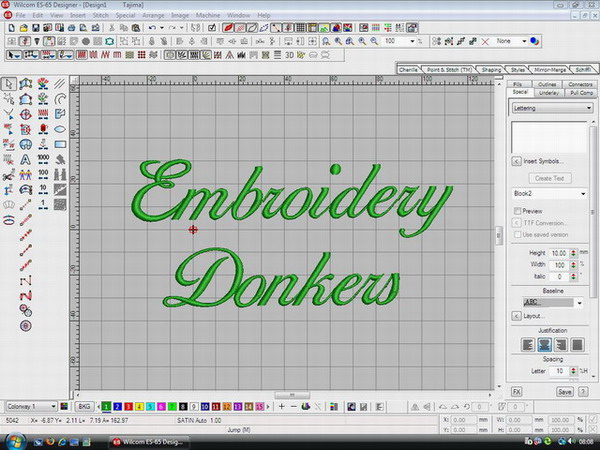Click the Insert Symbols button
The width and height of the screenshot is (600, 450).
point(540,160)
